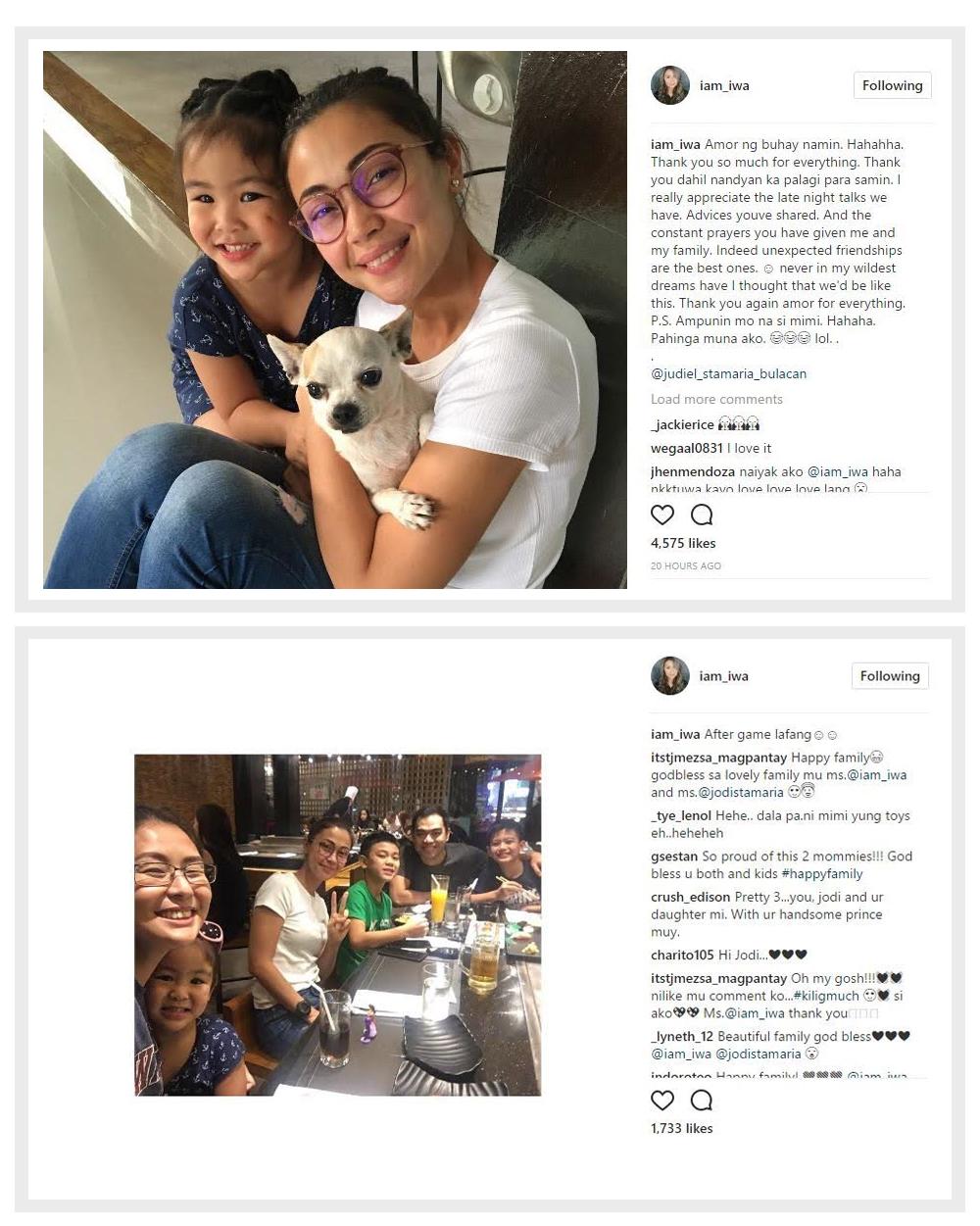
Task: Open _jackierice commenter profile
Action: click(682, 424)
